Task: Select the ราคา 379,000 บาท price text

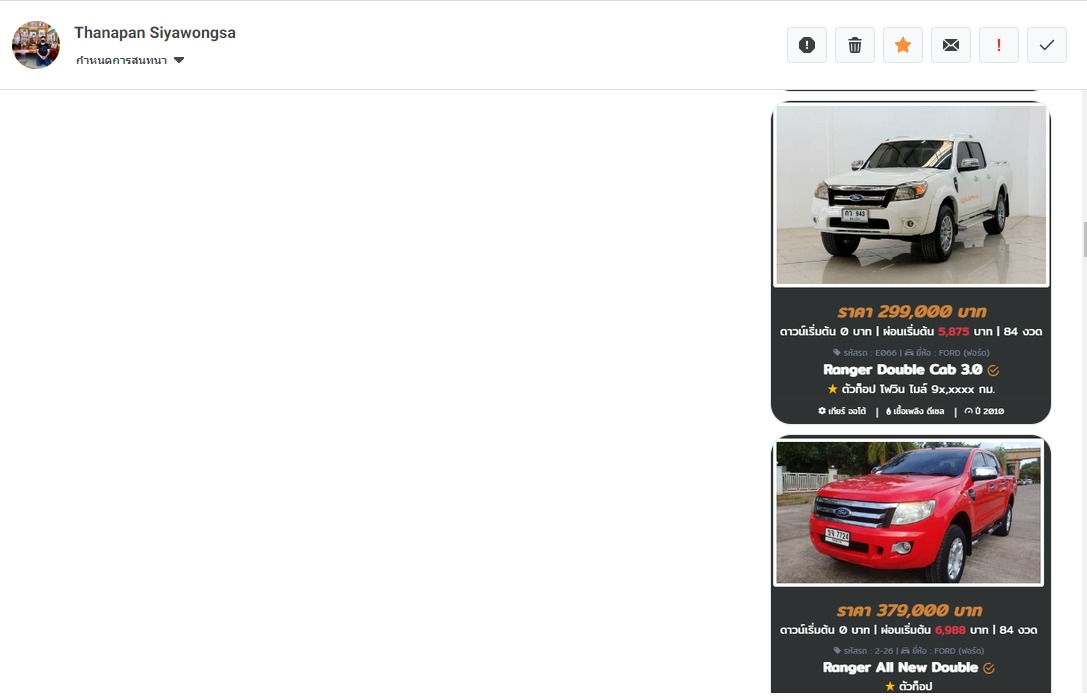Action: pos(909,611)
